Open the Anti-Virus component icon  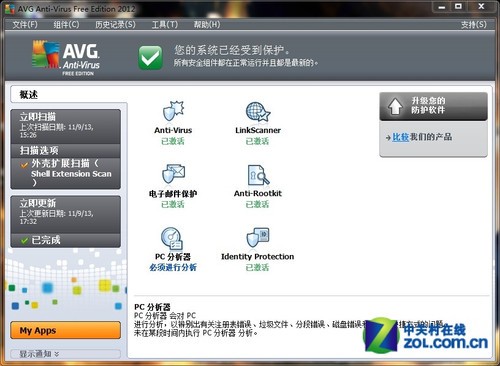(173, 111)
